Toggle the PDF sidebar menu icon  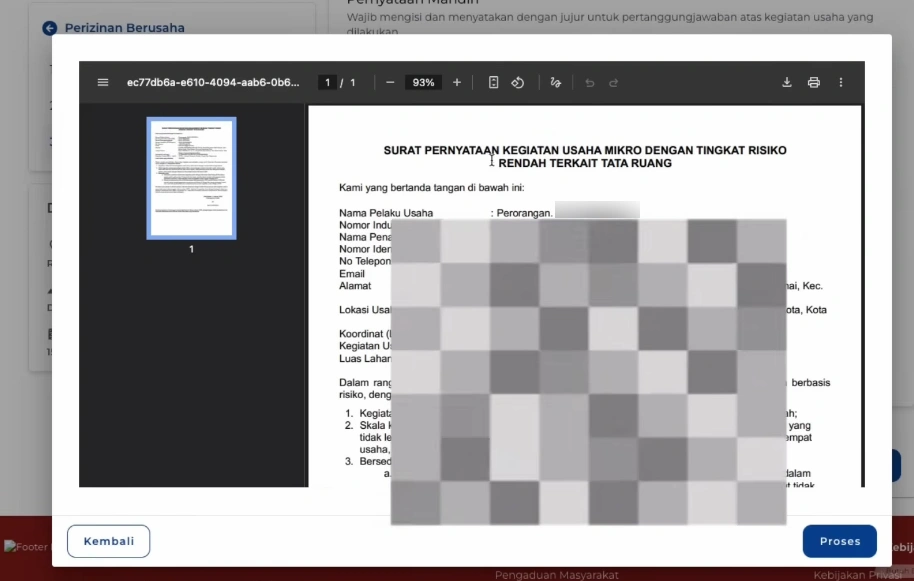tap(103, 83)
